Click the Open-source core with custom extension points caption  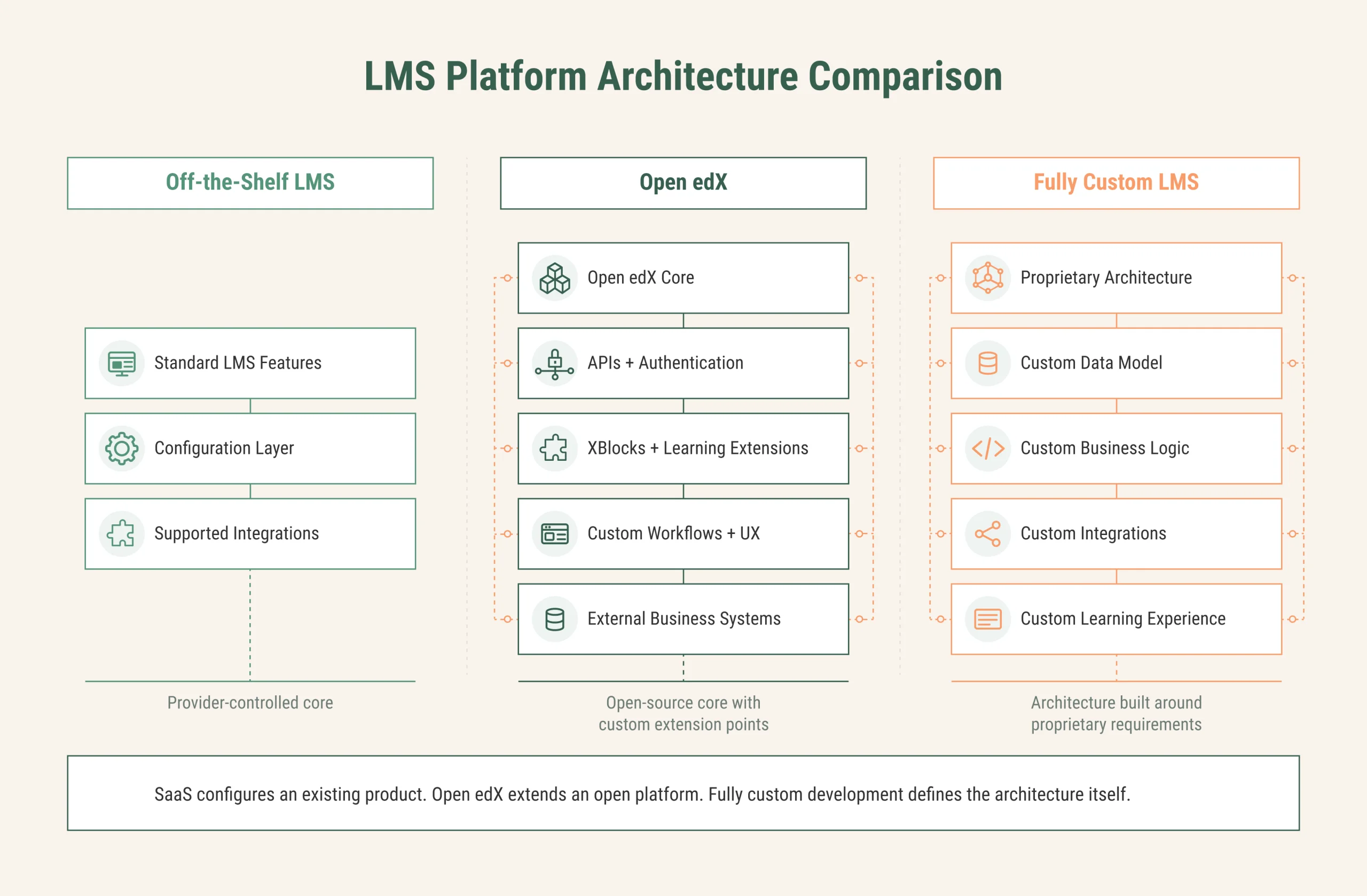(x=683, y=714)
